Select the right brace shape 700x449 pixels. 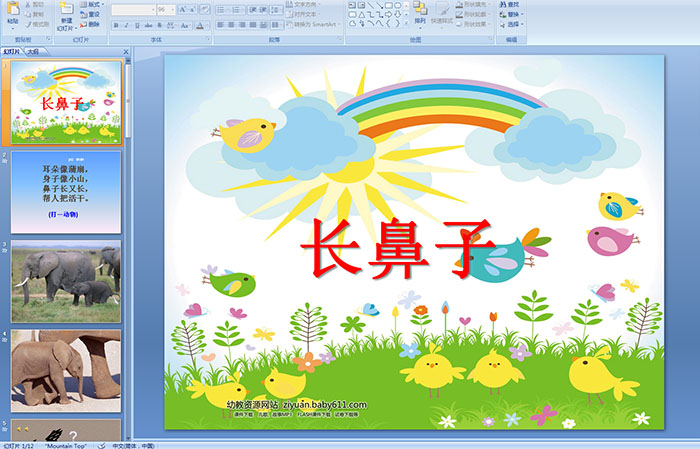(x=397, y=23)
